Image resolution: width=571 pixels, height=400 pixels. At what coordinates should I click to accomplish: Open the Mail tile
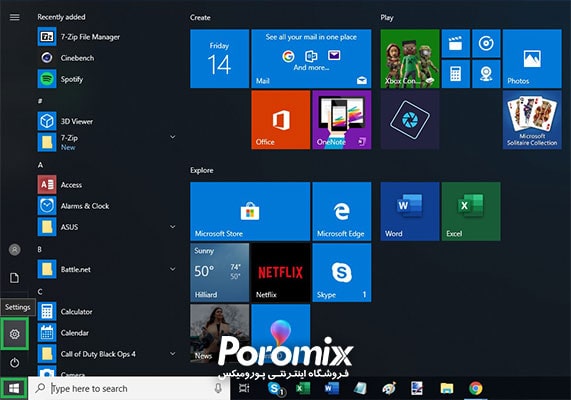tap(311, 59)
